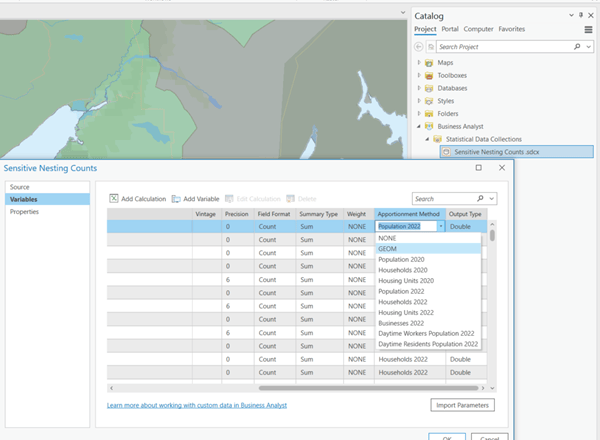
Task: Switch to the Favorites tab in Catalog
Action: (512, 29)
